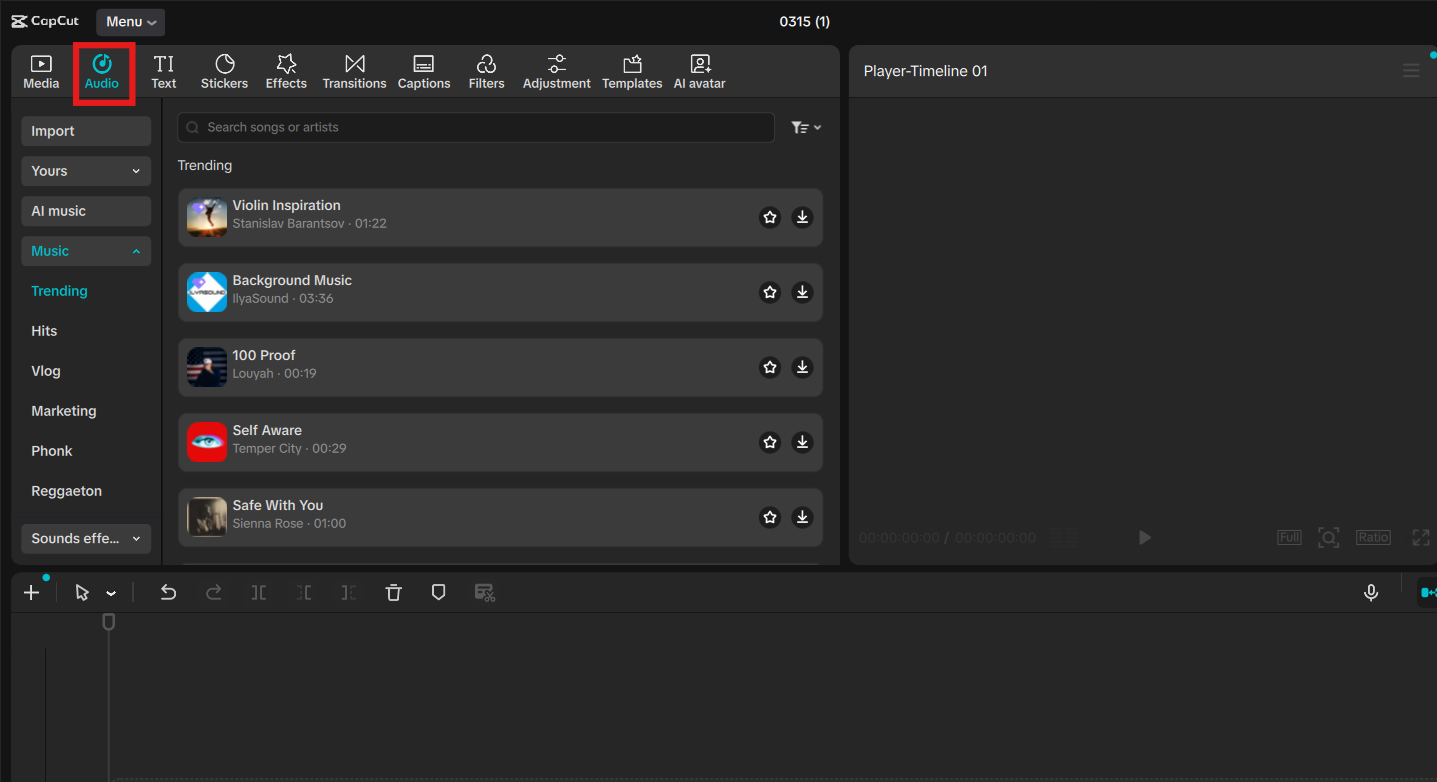
Task: Expand the Sounds effects section
Action: pos(86,538)
